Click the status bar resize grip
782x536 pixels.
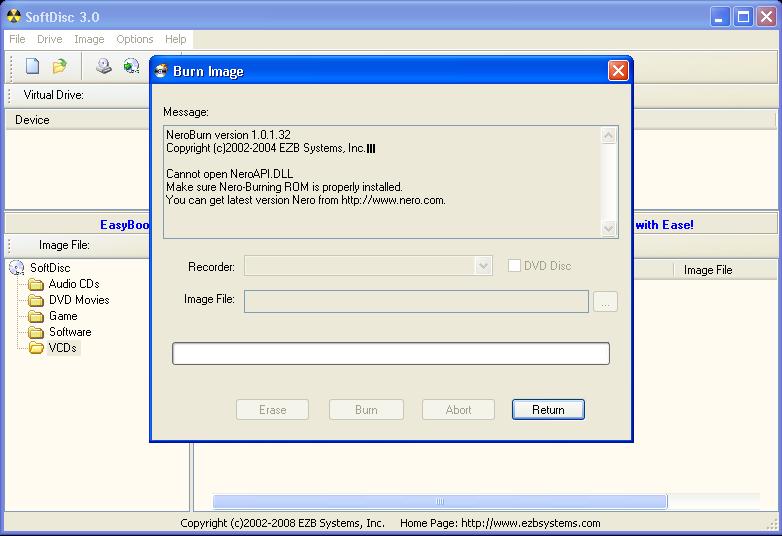coord(772,524)
